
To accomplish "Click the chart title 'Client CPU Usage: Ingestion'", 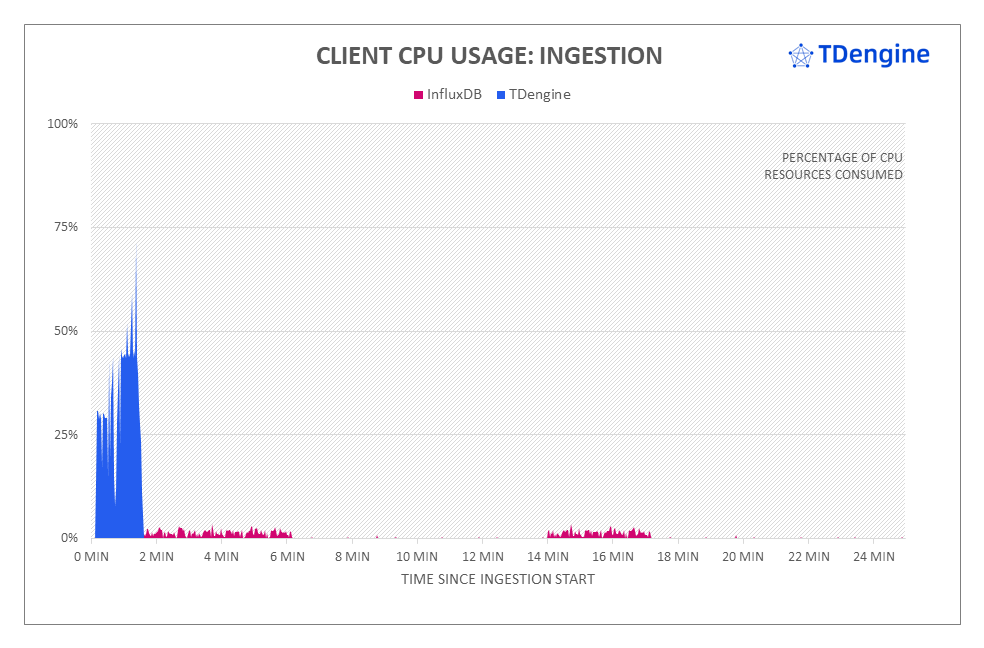I will [x=489, y=56].
